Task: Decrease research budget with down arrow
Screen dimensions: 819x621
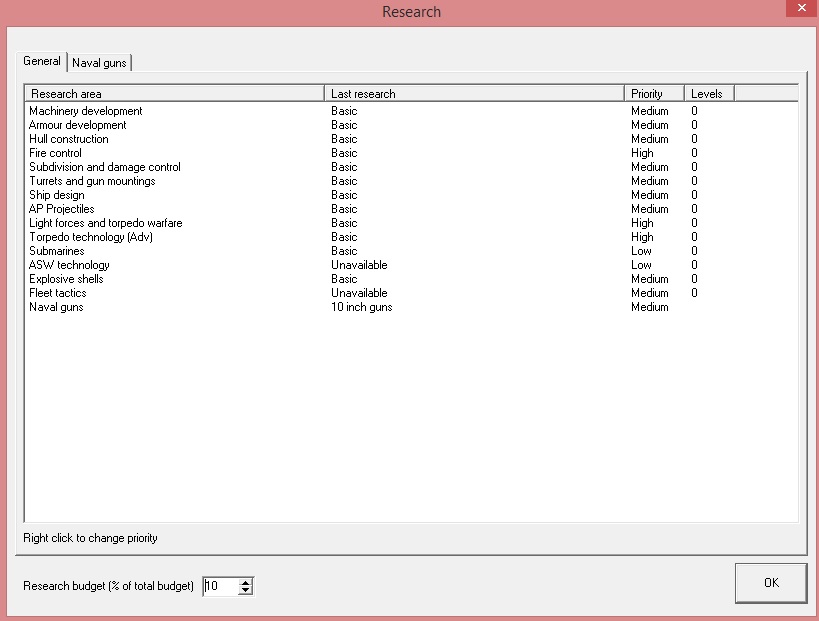Action: point(245,590)
